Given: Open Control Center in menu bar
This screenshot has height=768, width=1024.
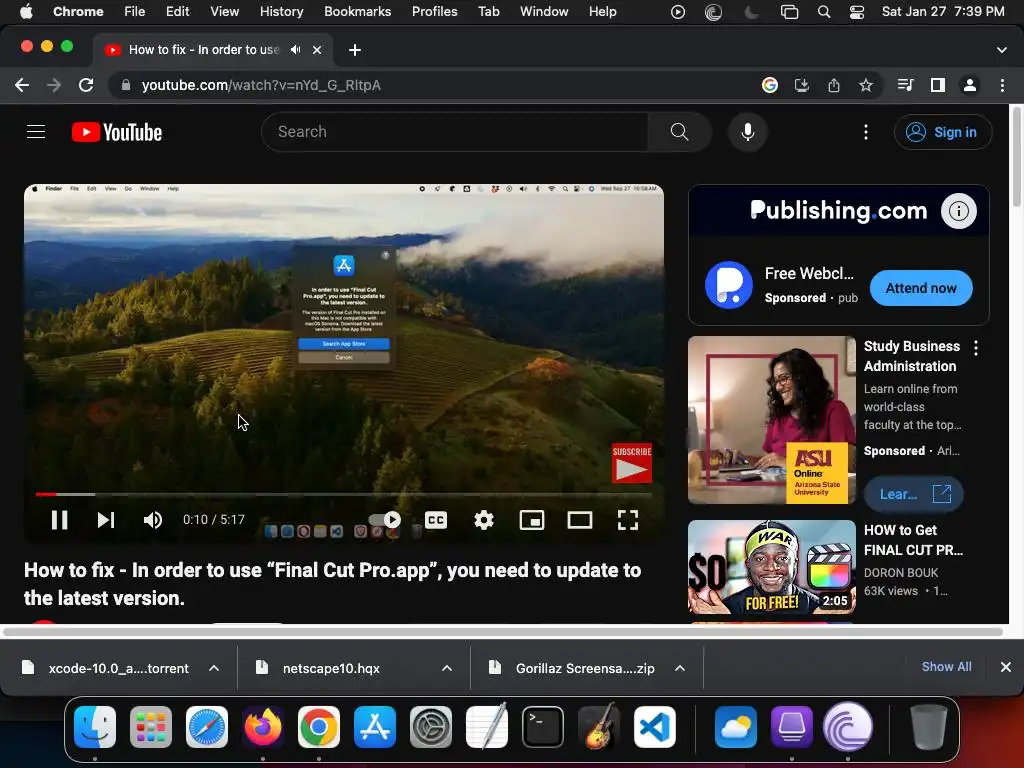Looking at the screenshot, I should tap(857, 12).
